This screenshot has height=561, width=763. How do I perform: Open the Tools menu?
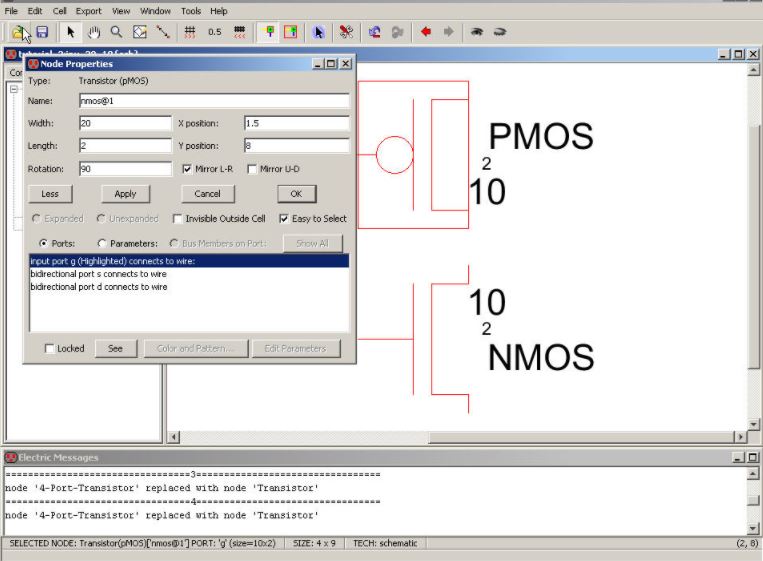[x=190, y=11]
